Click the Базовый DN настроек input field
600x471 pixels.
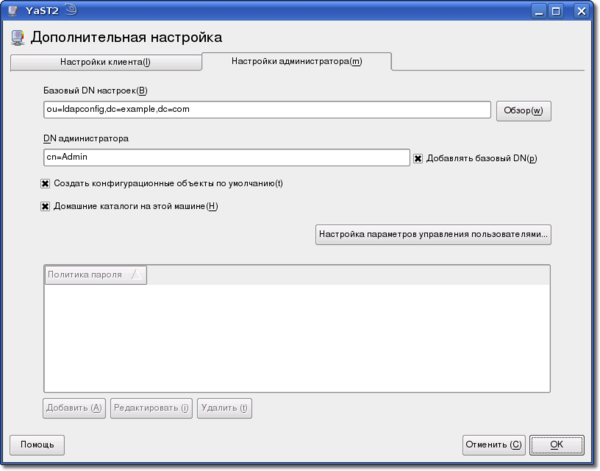(266, 109)
